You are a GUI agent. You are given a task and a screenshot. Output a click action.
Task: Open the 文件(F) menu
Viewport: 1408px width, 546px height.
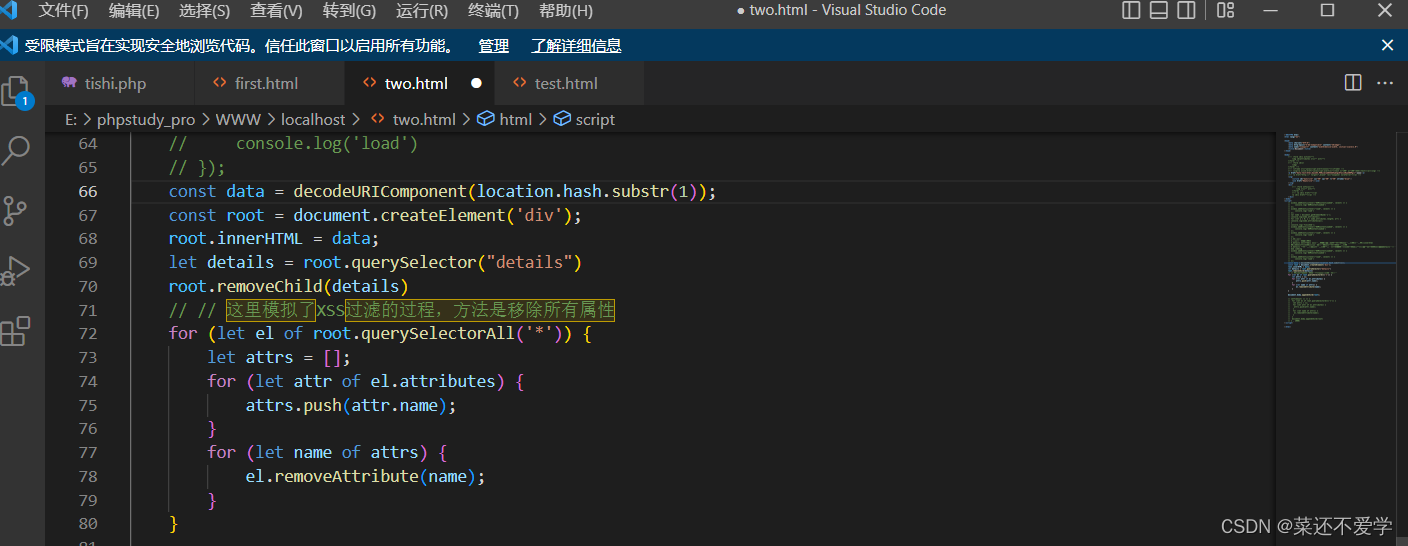pos(64,11)
